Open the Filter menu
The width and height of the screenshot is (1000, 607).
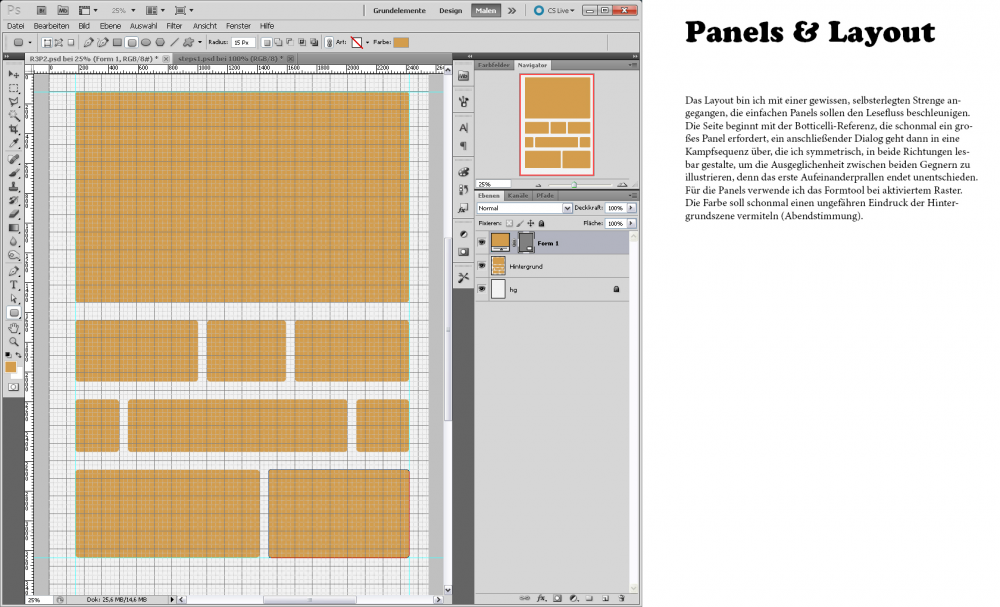[x=174, y=26]
